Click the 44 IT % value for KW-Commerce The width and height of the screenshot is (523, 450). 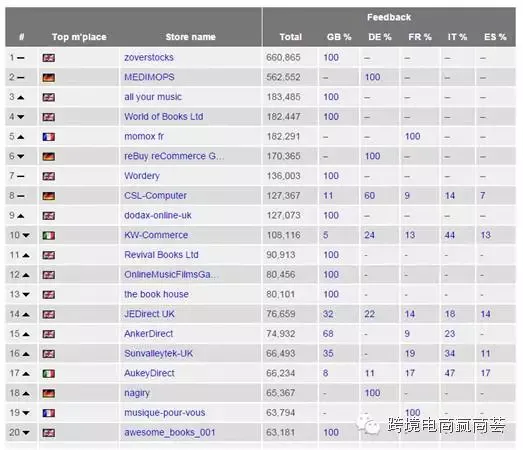pos(450,235)
